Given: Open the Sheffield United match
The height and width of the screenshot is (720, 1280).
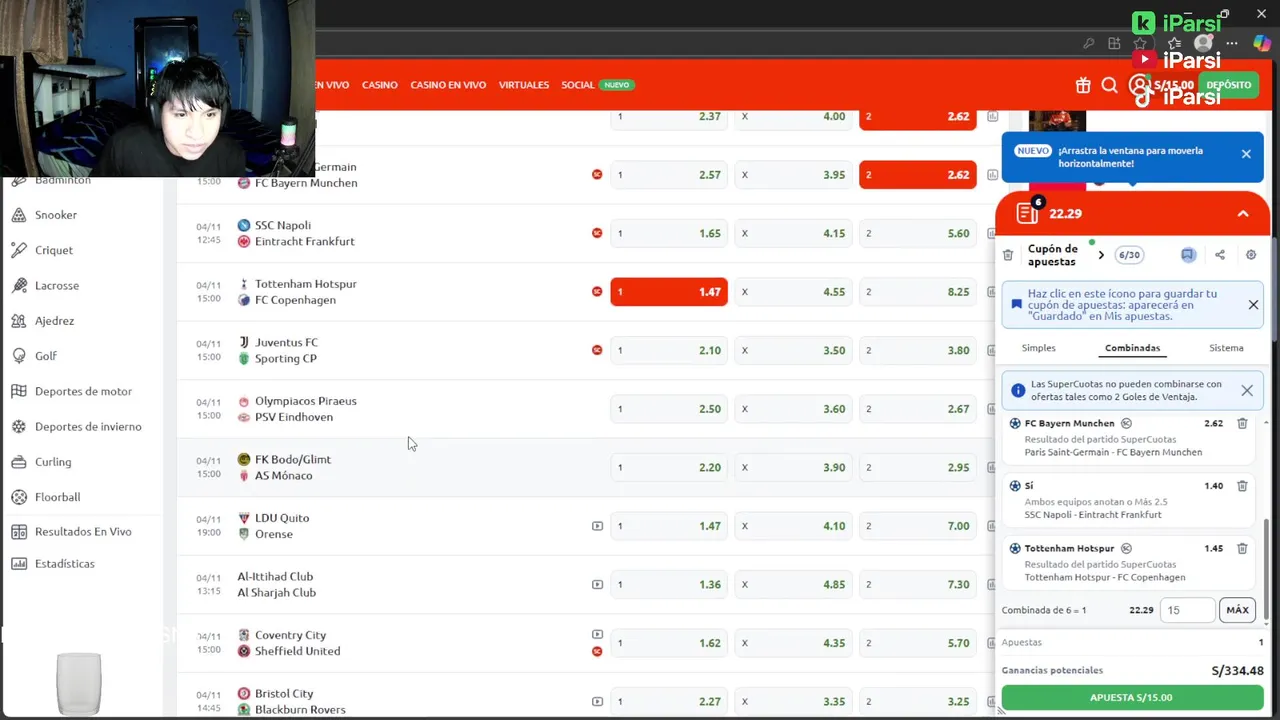Looking at the screenshot, I should pyautogui.click(x=297, y=651).
